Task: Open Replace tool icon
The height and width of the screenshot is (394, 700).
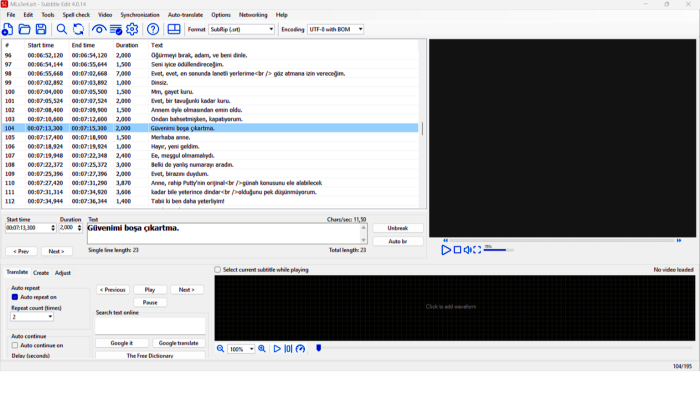Action: click(x=79, y=29)
